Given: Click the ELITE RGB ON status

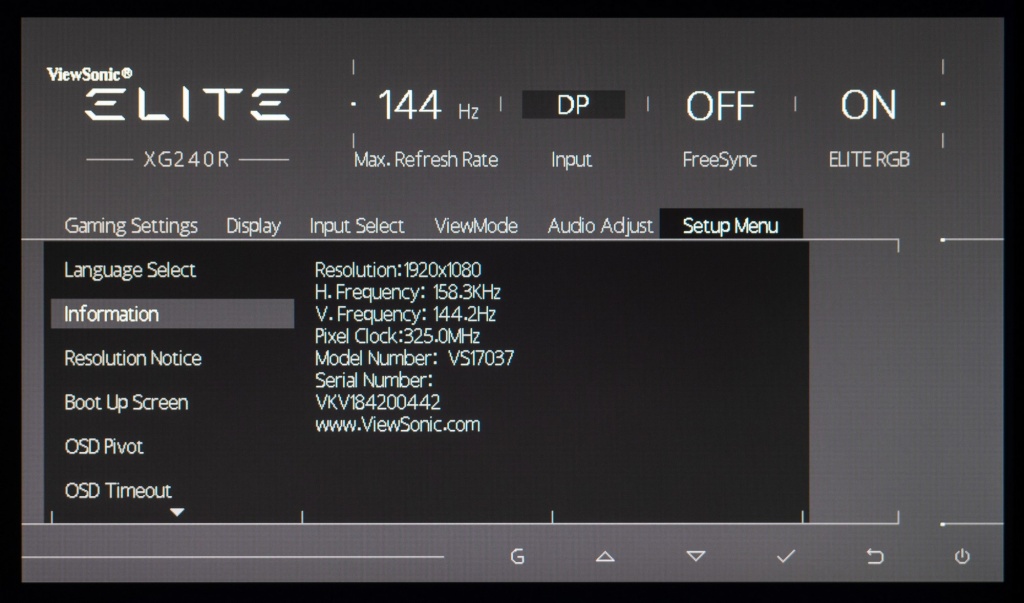Looking at the screenshot, I should pos(869,105).
